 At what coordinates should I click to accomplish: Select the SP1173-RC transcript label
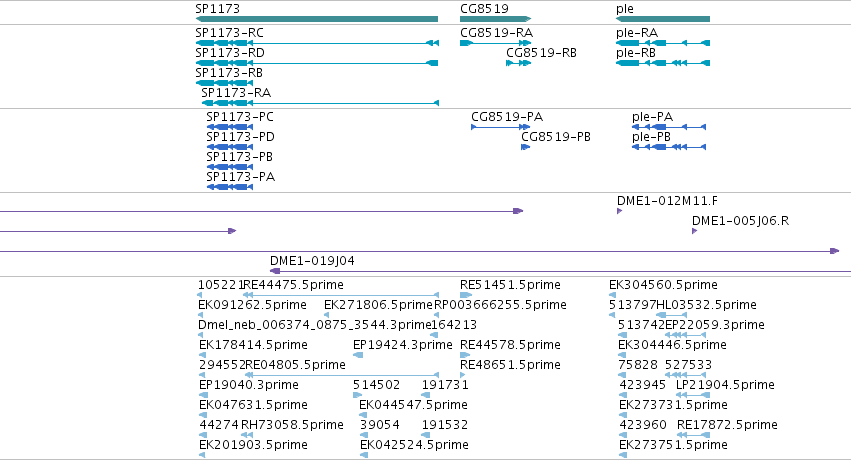(x=230, y=33)
